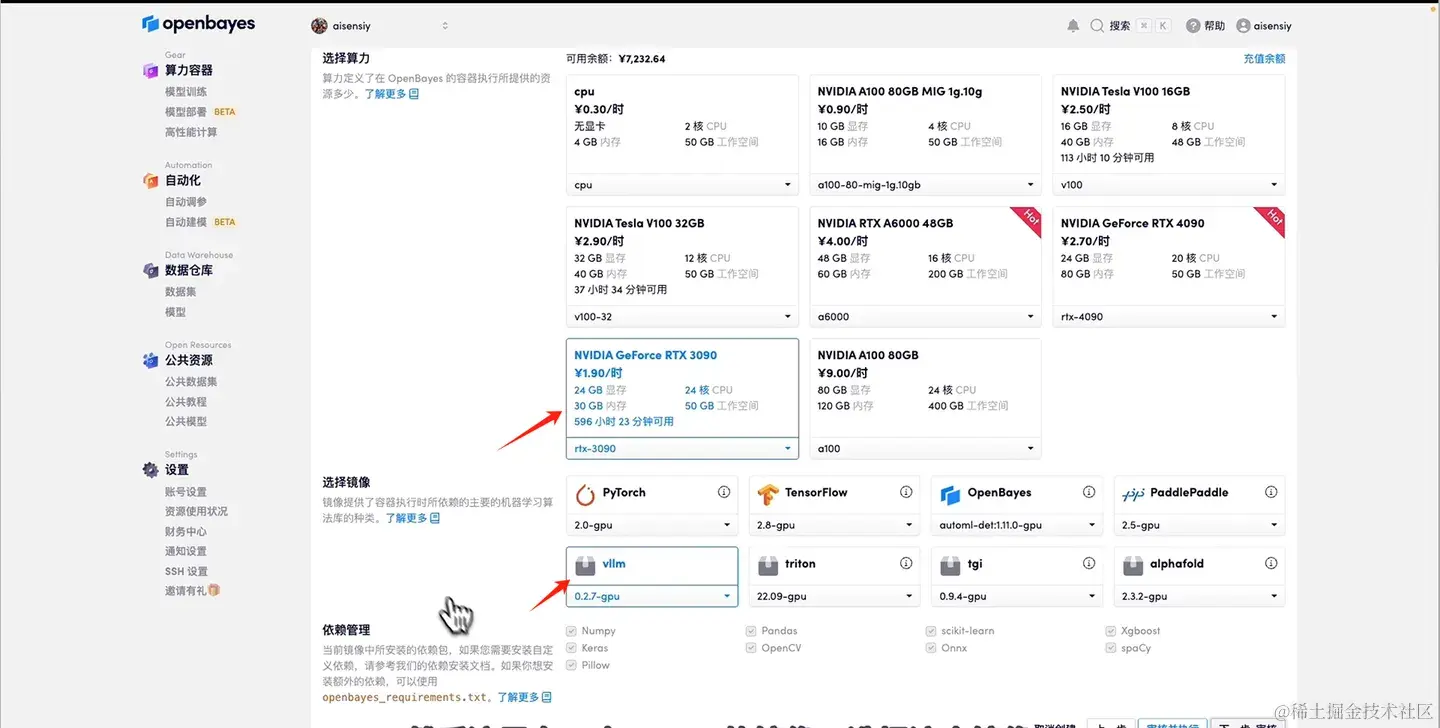Open the a100-80-mig-1g.10gb dropdown
This screenshot has width=1440, height=728.
[925, 185]
